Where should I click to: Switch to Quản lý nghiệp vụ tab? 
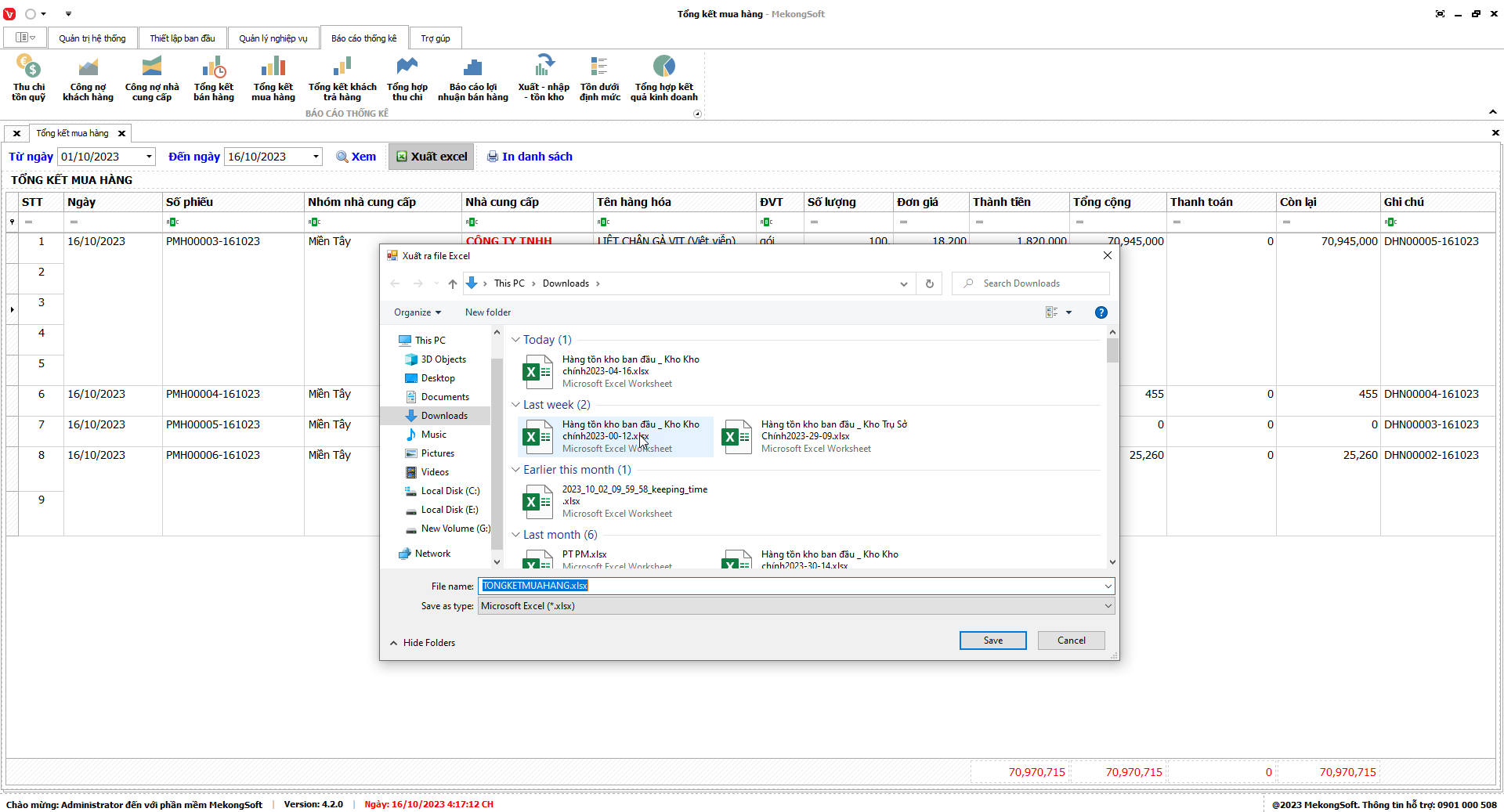(x=273, y=38)
